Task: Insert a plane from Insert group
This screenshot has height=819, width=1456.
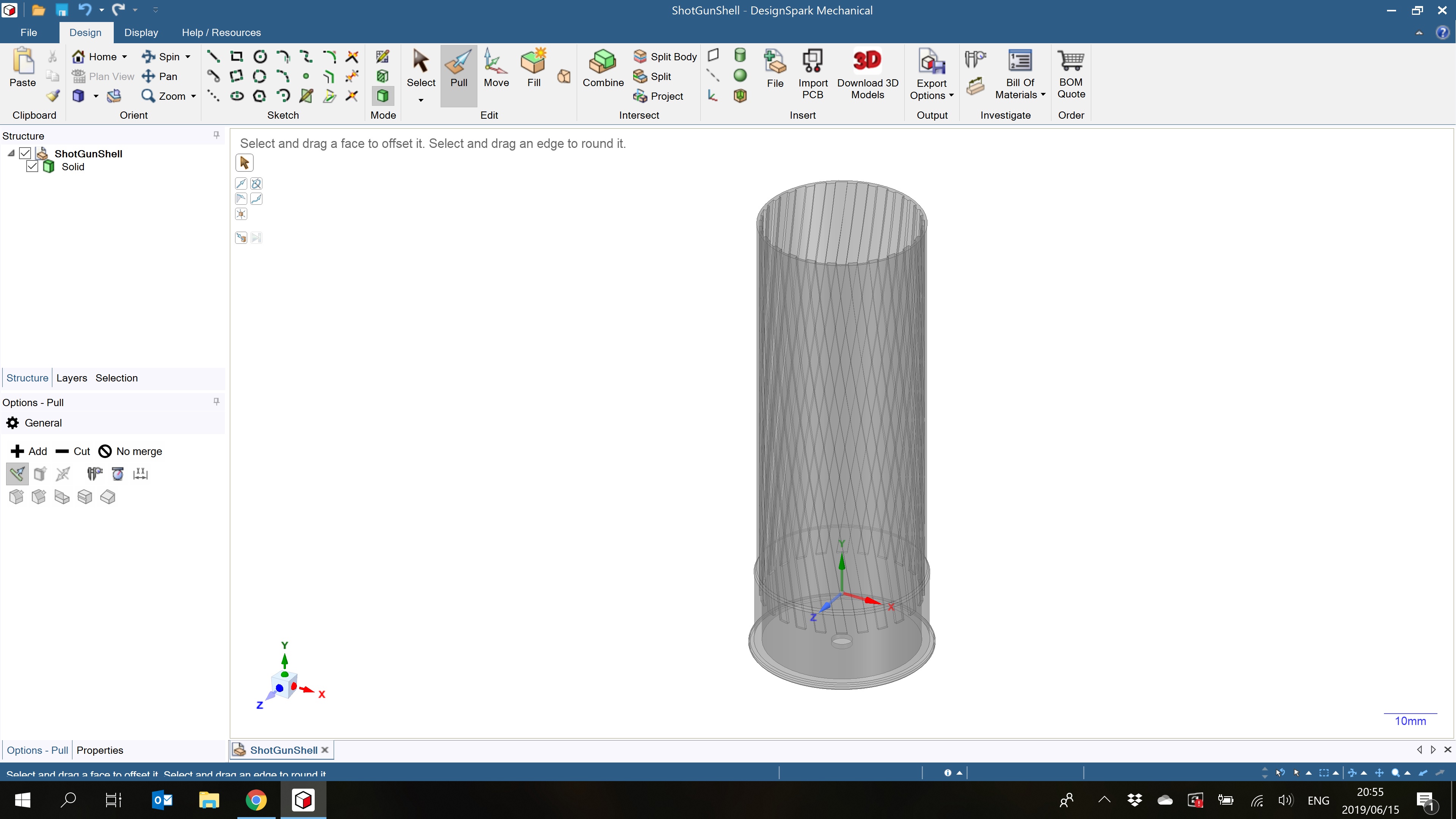Action: pos(713,55)
